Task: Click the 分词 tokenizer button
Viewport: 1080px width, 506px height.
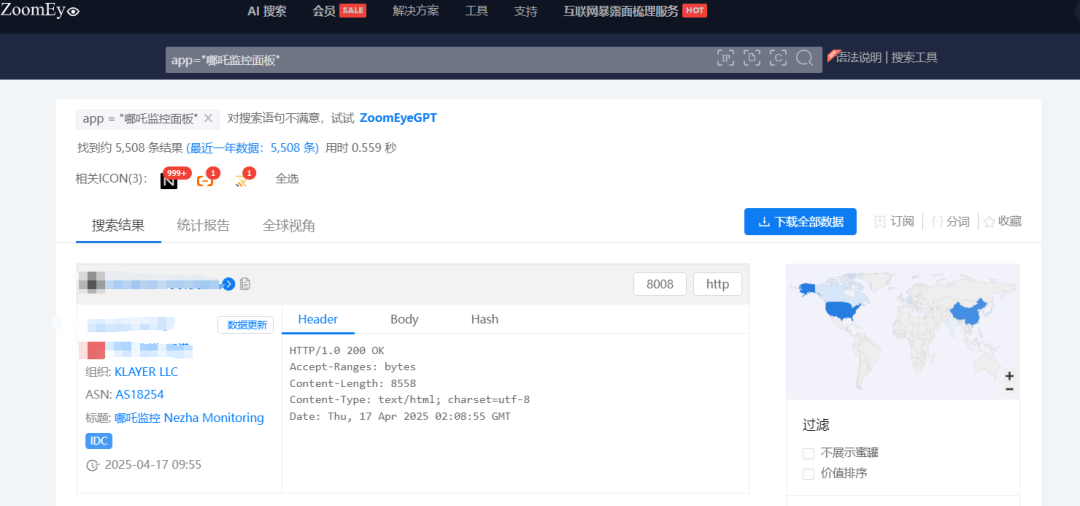Action: [950, 222]
